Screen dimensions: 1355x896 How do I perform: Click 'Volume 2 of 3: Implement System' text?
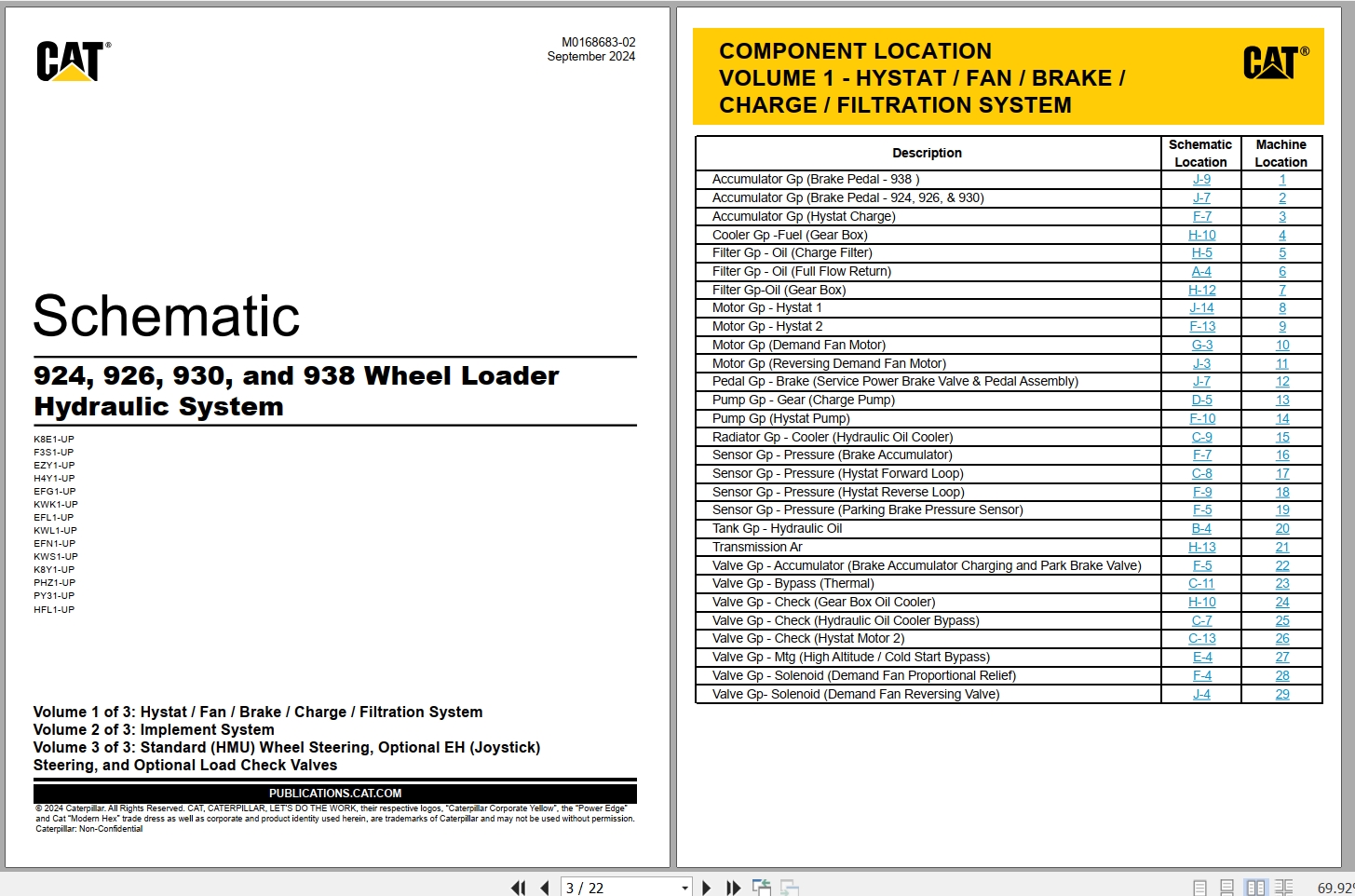(x=154, y=729)
